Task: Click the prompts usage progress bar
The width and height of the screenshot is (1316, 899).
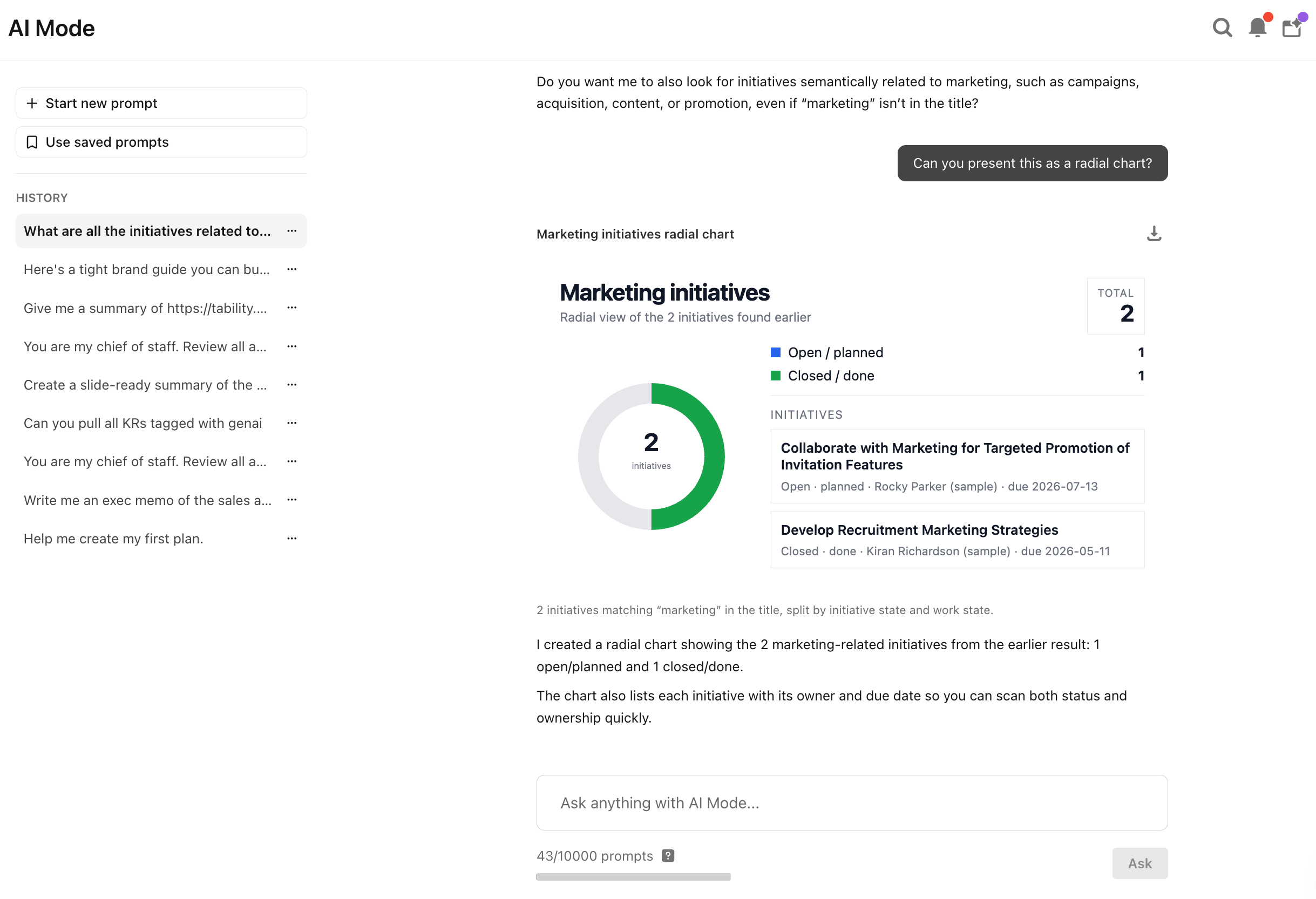Action: pyautogui.click(x=633, y=876)
